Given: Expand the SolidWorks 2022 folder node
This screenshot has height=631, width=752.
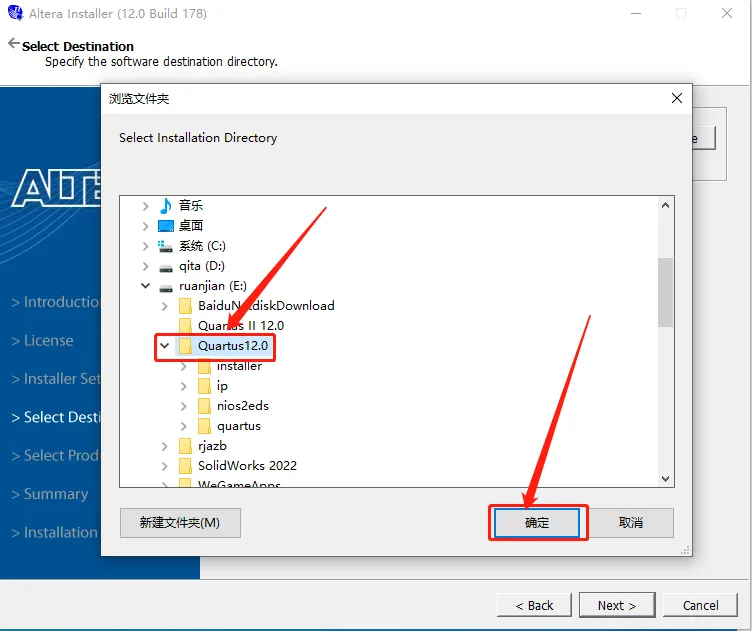Looking at the screenshot, I should (164, 466).
